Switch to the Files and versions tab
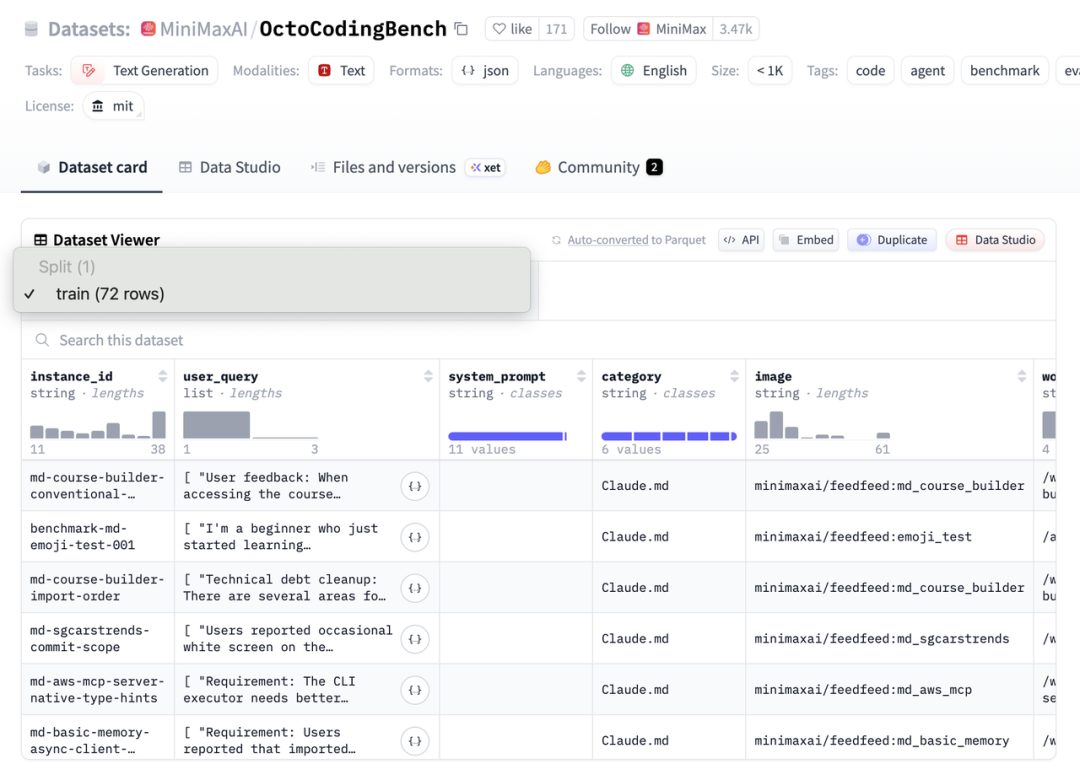This screenshot has height=775, width=1080. click(x=393, y=167)
